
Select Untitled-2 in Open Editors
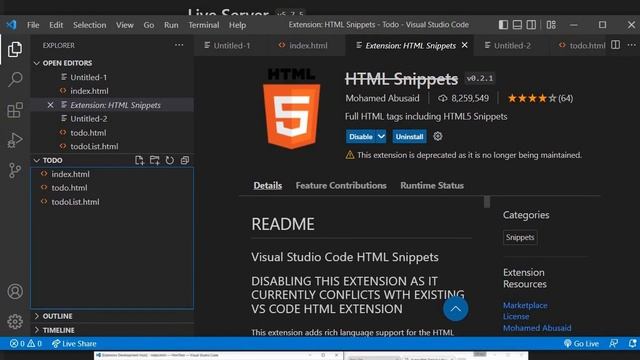(x=89, y=119)
